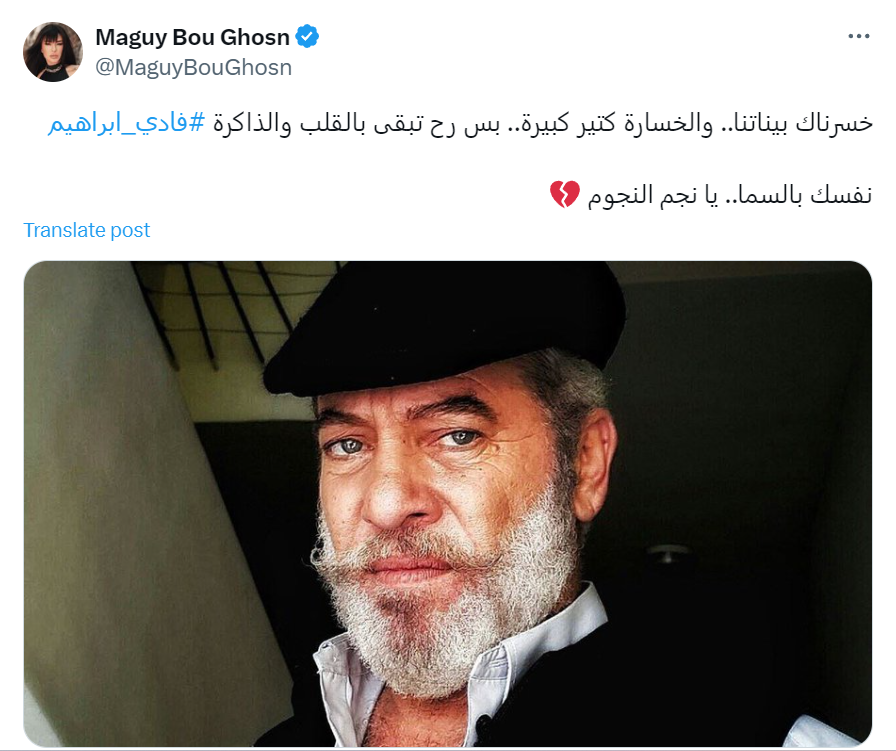Open Maguy Bou Ghosn's profile avatar
The image size is (896, 751).
click(53, 51)
